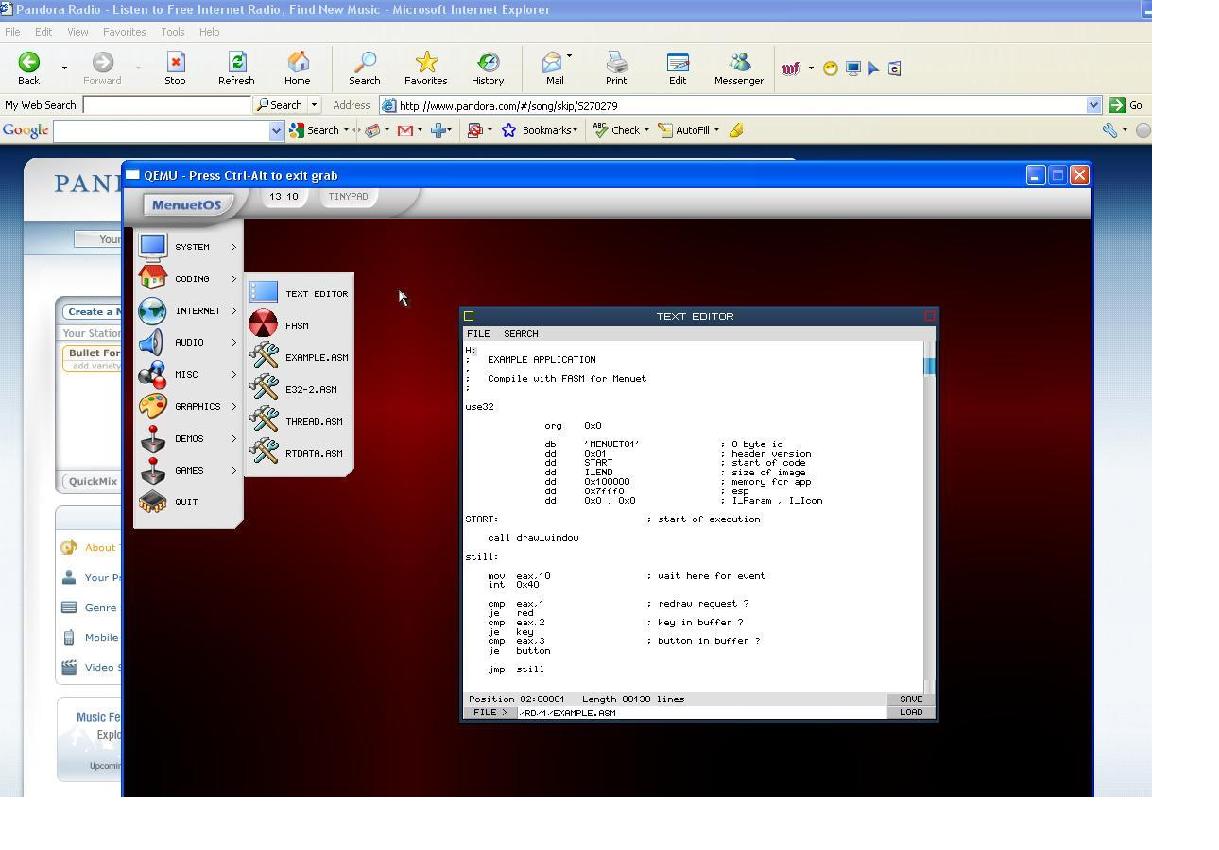Open the MenuetOS start menu button
Image resolution: width=1219 pixels, height=850 pixels.
[186, 205]
